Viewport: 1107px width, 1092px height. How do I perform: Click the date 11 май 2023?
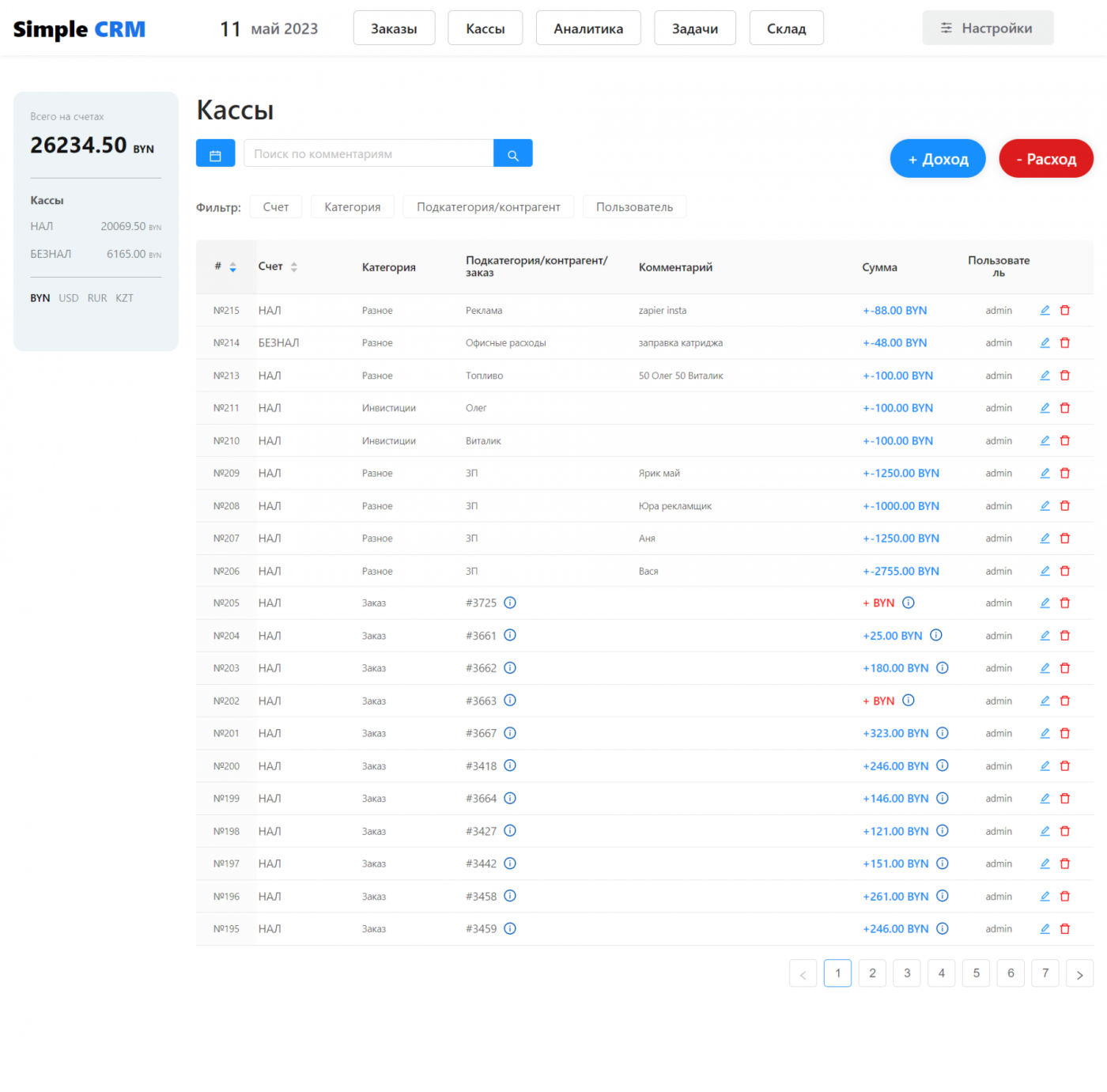[x=269, y=28]
